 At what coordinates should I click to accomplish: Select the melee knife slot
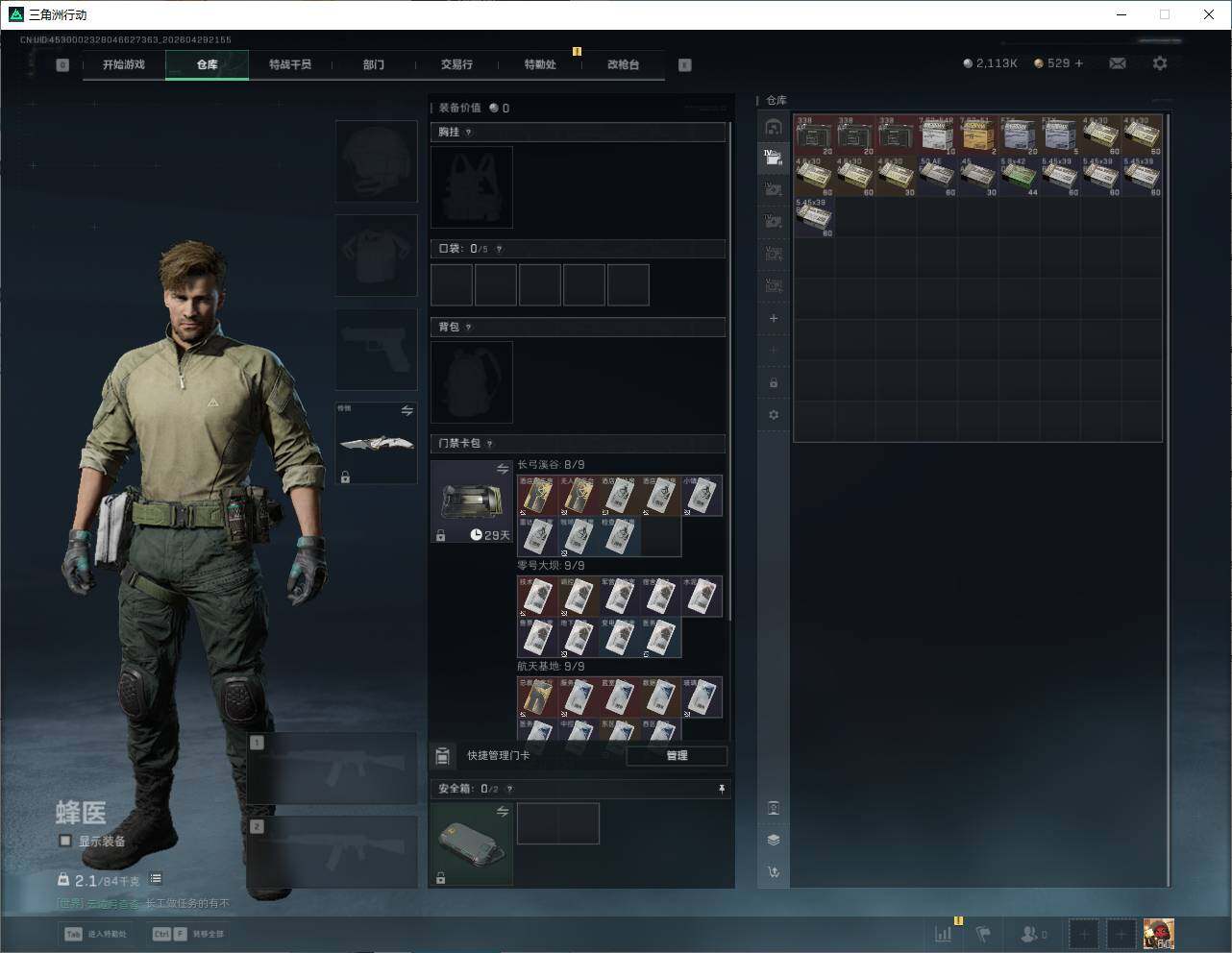pyautogui.click(x=377, y=443)
